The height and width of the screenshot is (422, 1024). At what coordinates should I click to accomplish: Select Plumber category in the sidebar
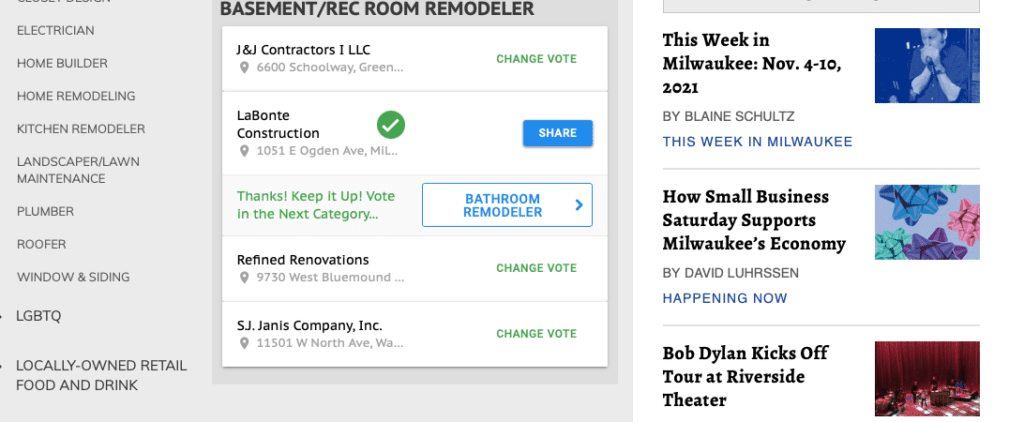click(45, 212)
